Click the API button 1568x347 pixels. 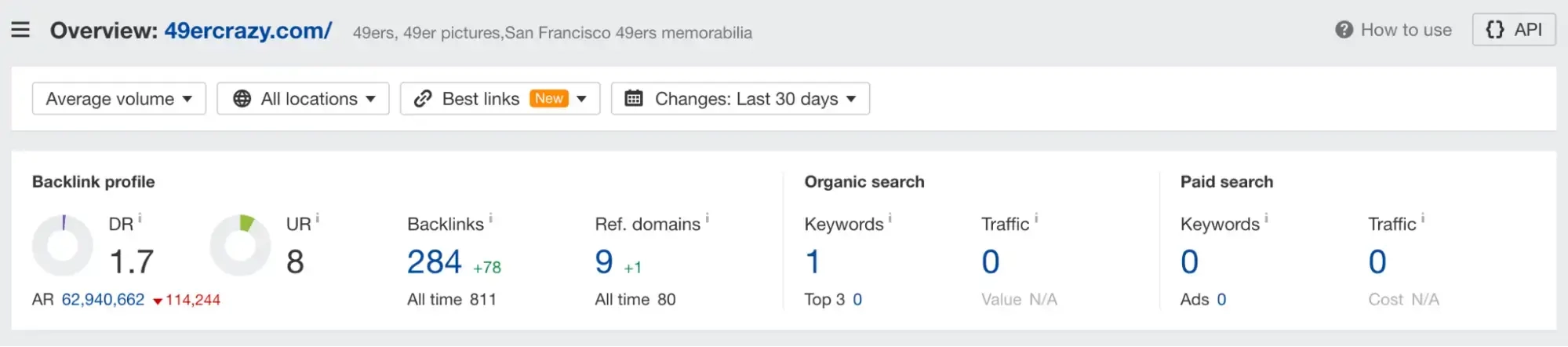point(1513,30)
